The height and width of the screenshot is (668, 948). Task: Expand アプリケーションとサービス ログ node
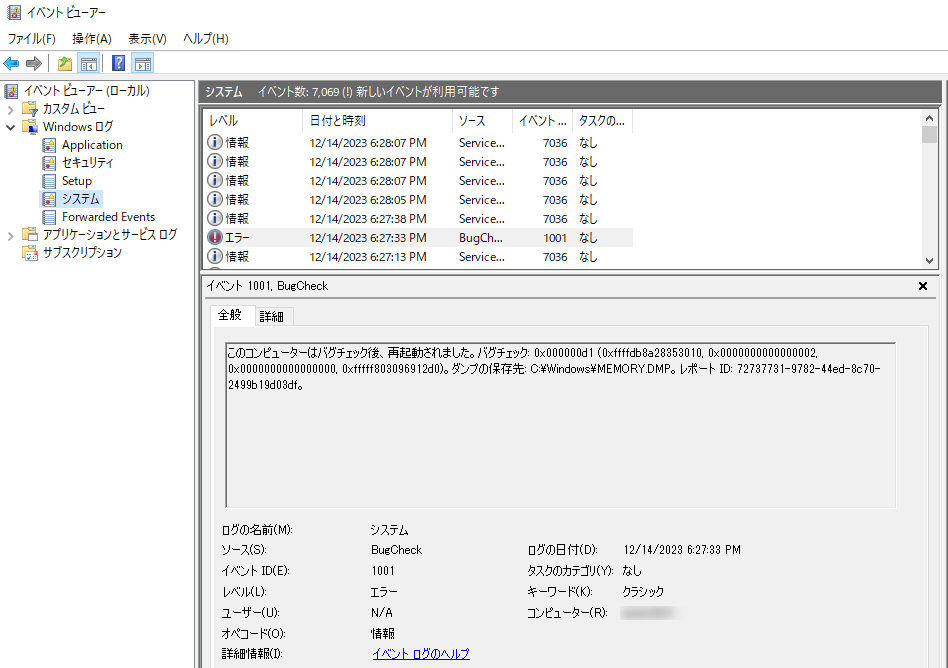point(10,235)
